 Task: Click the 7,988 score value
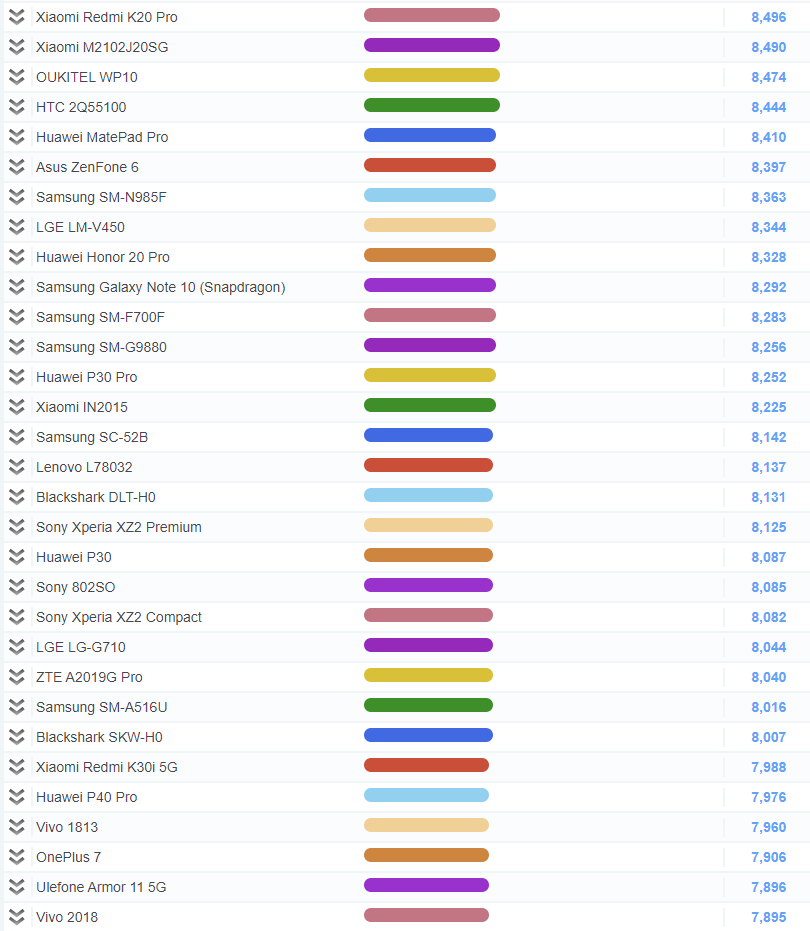click(768, 767)
